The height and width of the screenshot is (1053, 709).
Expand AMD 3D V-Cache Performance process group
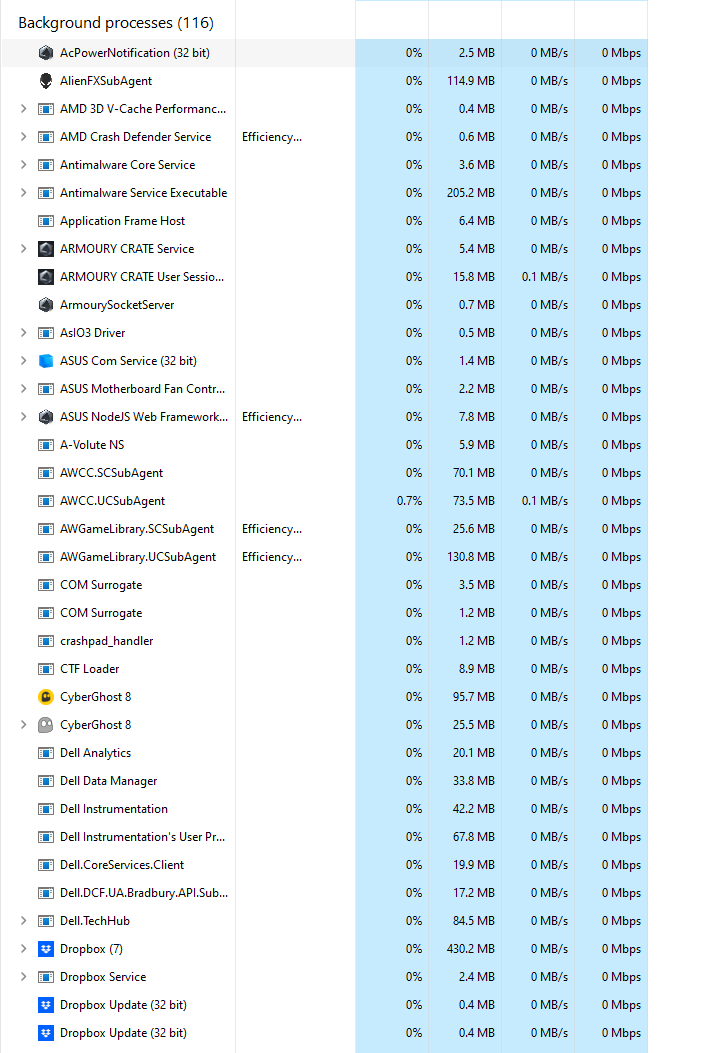click(23, 109)
